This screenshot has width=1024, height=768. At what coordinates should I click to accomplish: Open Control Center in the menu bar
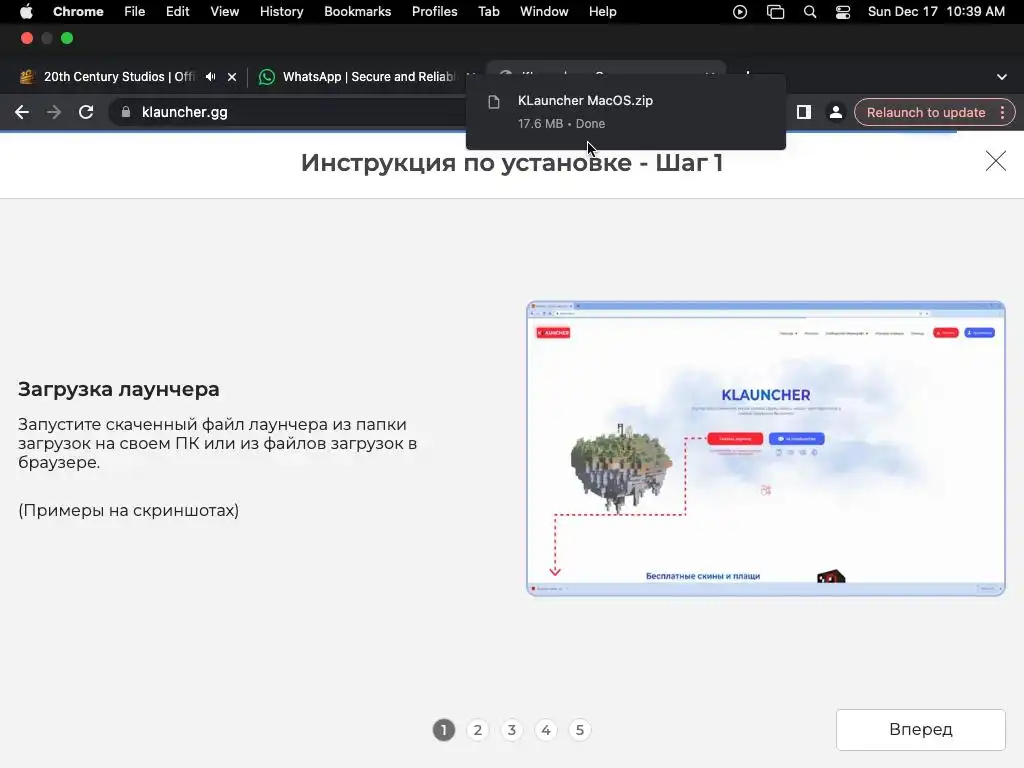click(x=842, y=12)
